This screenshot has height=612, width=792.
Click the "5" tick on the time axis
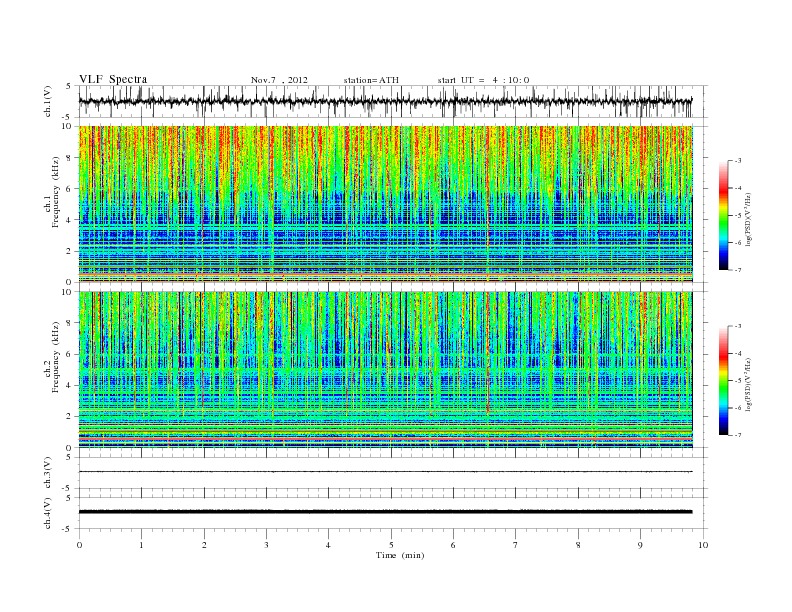coord(391,545)
